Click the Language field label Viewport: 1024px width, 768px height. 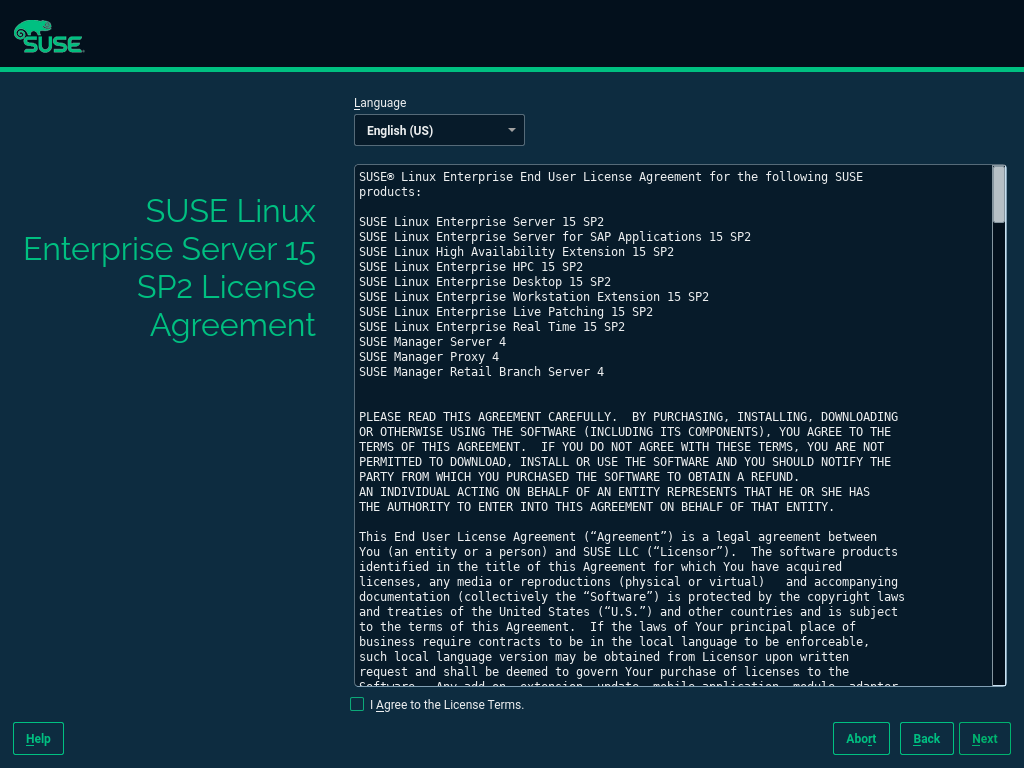(380, 103)
